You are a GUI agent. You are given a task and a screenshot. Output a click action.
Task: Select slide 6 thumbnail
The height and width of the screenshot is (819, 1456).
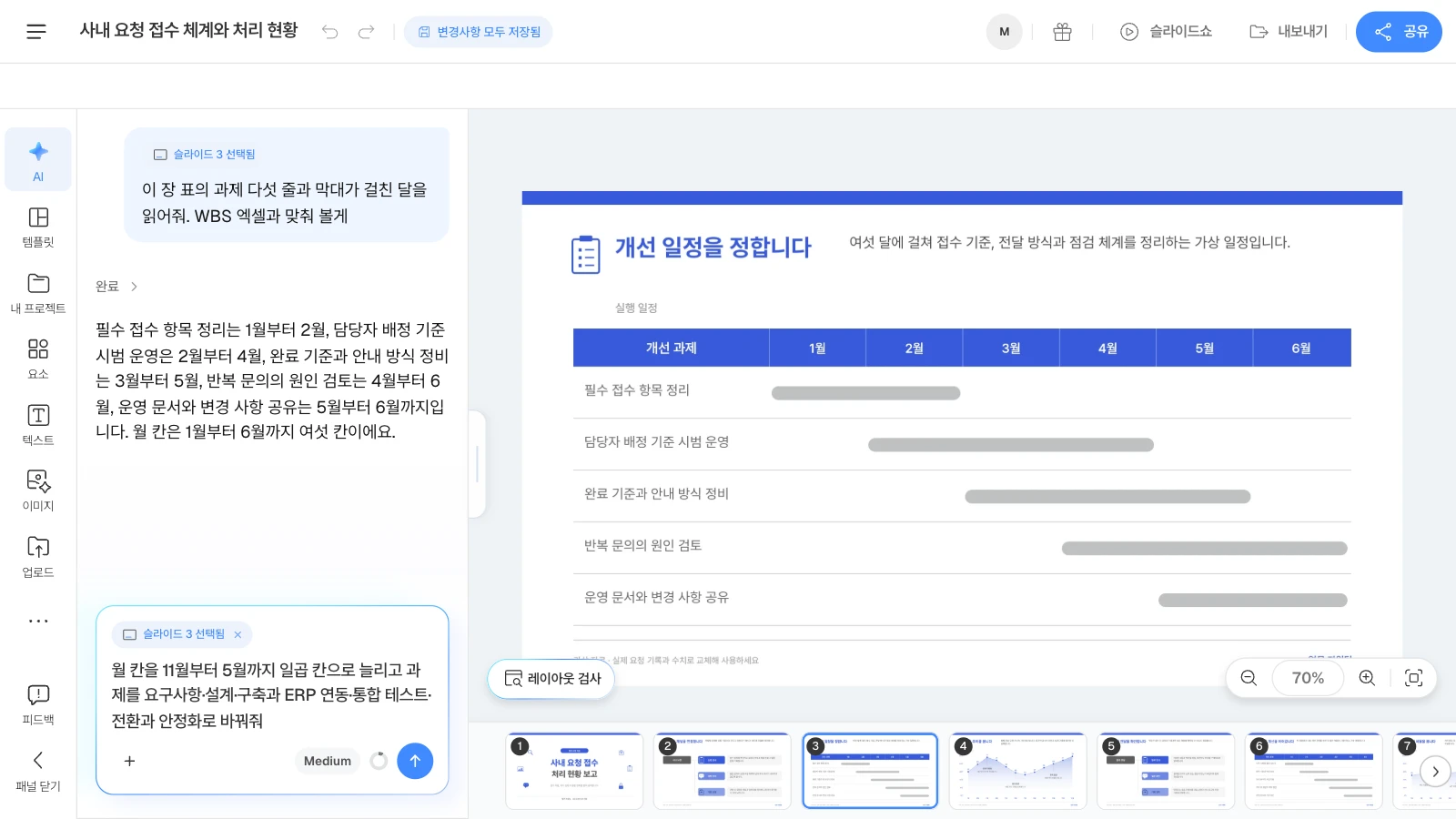tap(1314, 771)
